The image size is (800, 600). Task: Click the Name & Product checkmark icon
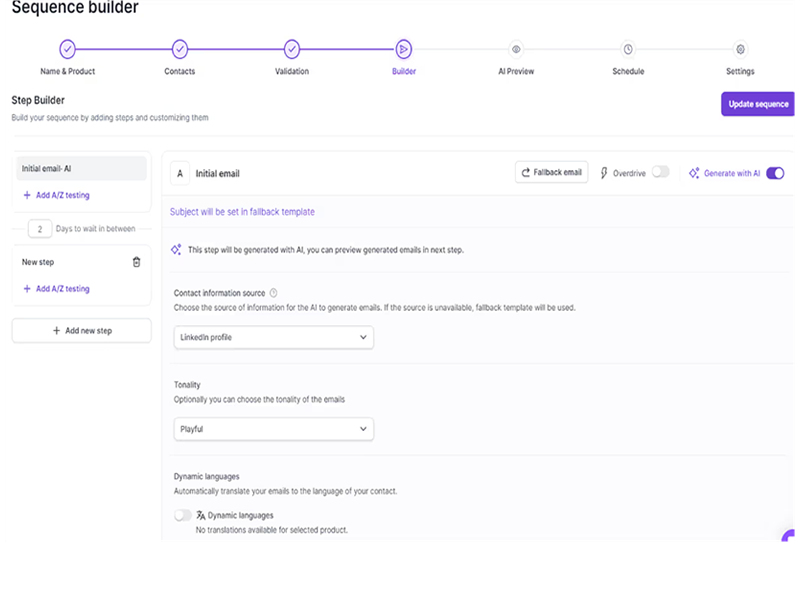coord(67,49)
